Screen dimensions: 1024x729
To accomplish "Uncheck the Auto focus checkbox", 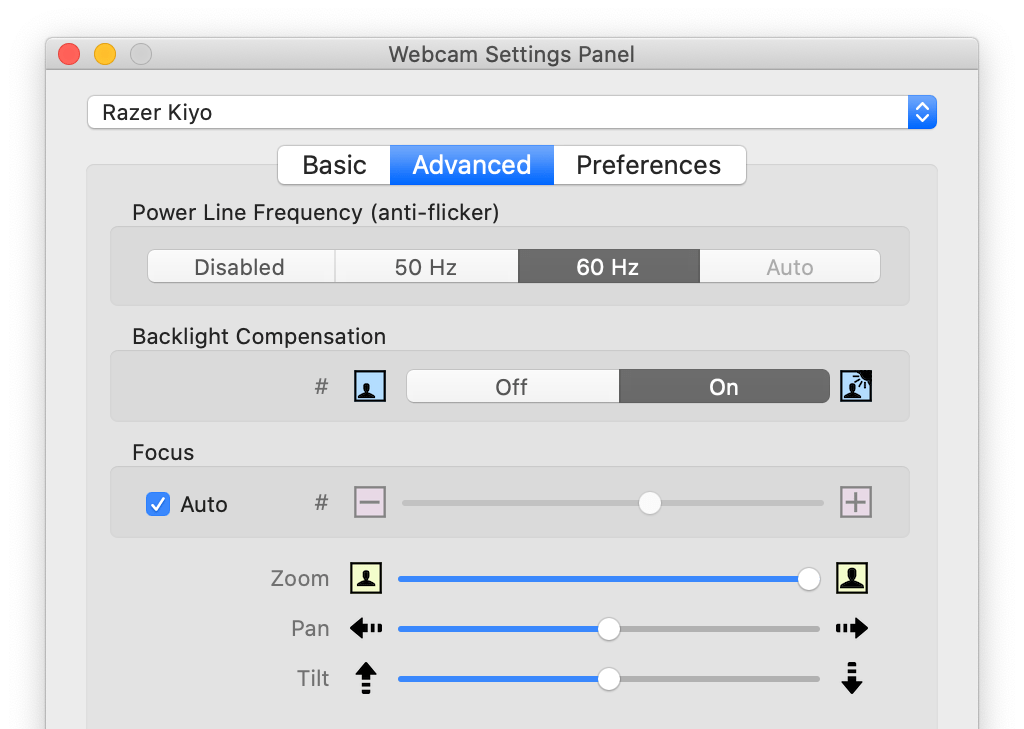I will coord(158,504).
